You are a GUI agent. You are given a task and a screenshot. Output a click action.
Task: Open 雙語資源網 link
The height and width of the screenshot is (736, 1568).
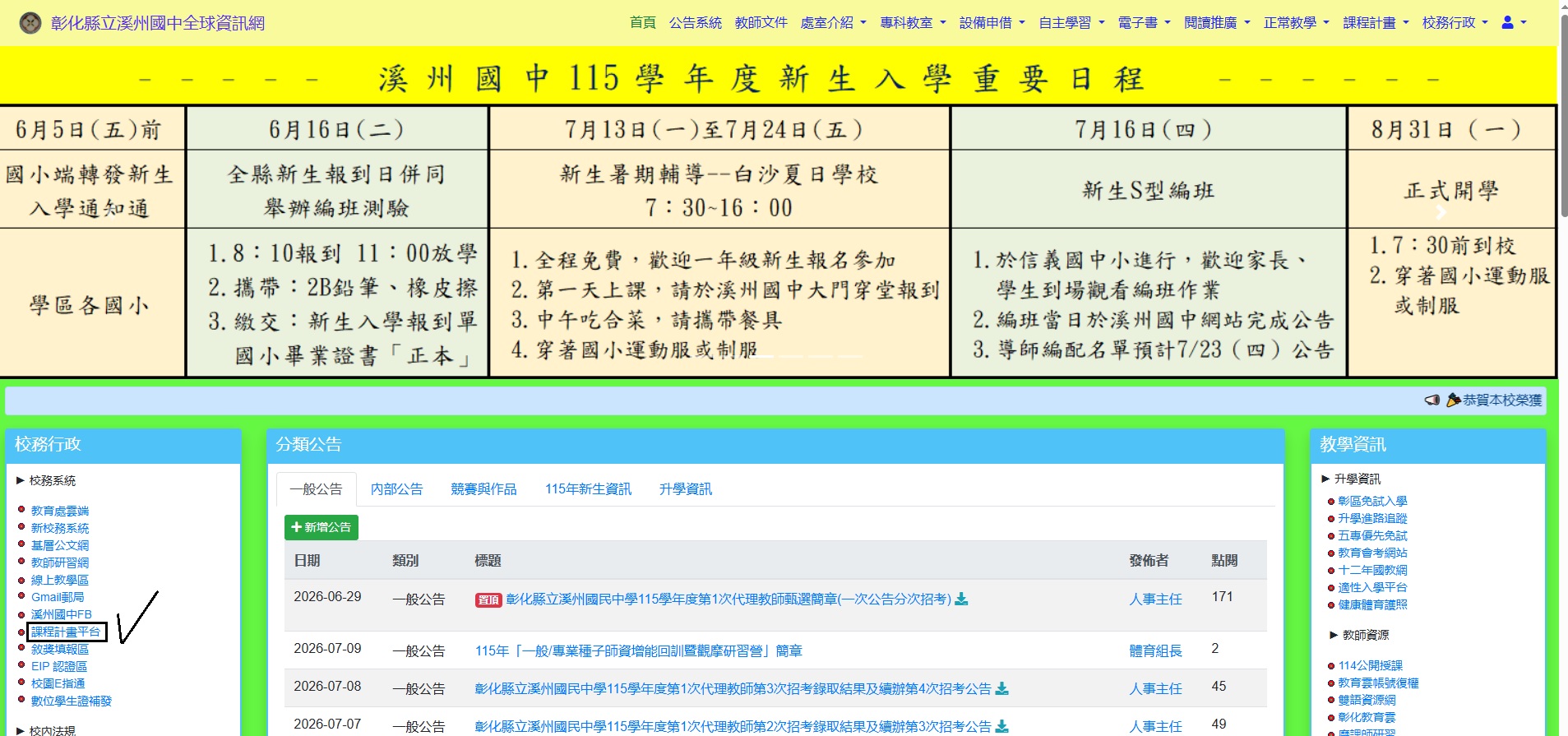click(1367, 701)
